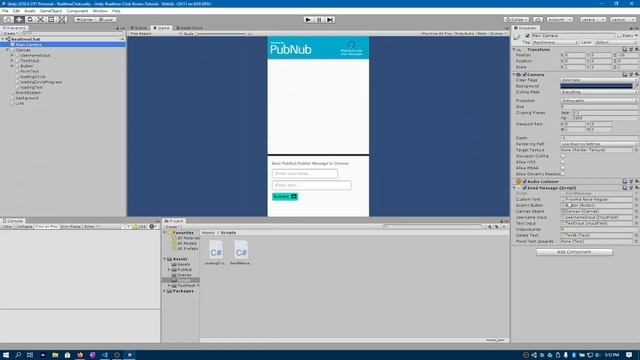Viewport: 640px width, 360px height.
Task: Open the File menu
Action: click(5, 11)
